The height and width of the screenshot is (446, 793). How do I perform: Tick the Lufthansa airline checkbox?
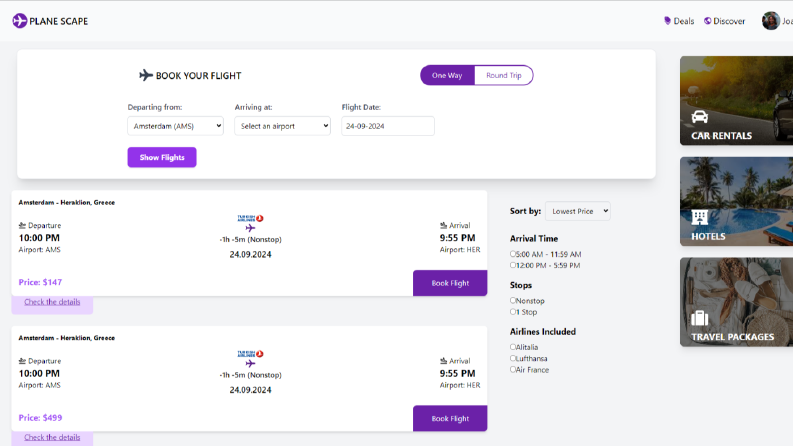(513, 358)
